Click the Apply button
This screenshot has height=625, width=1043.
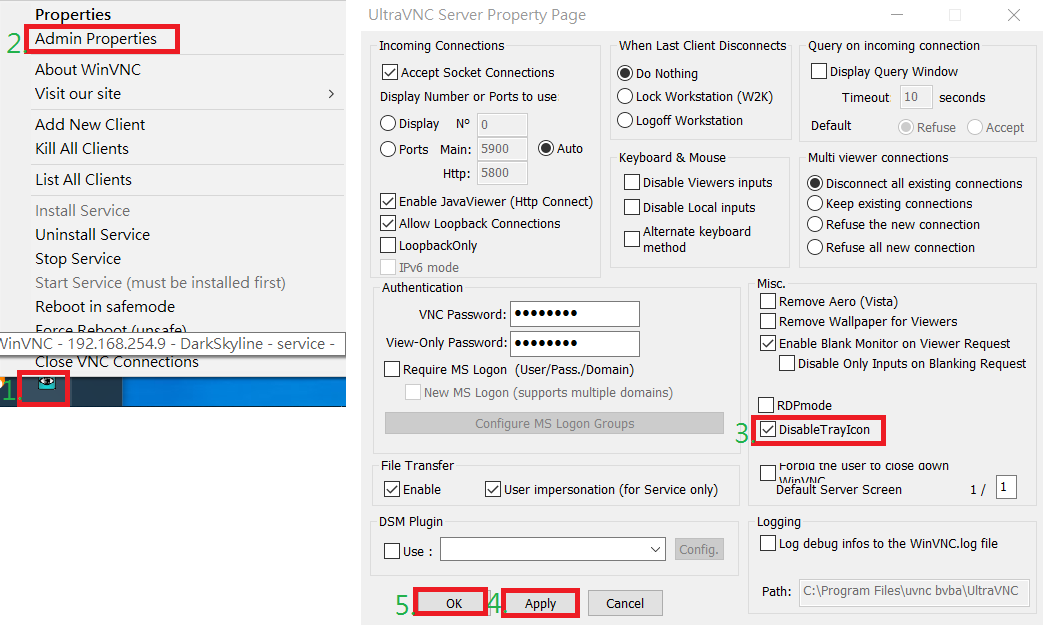click(x=540, y=603)
